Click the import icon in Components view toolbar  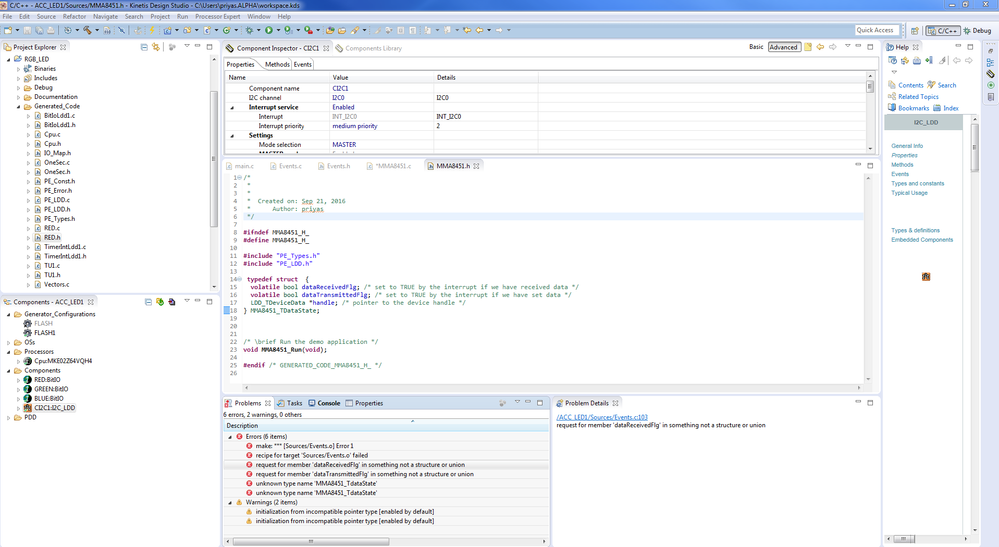click(x=171, y=302)
